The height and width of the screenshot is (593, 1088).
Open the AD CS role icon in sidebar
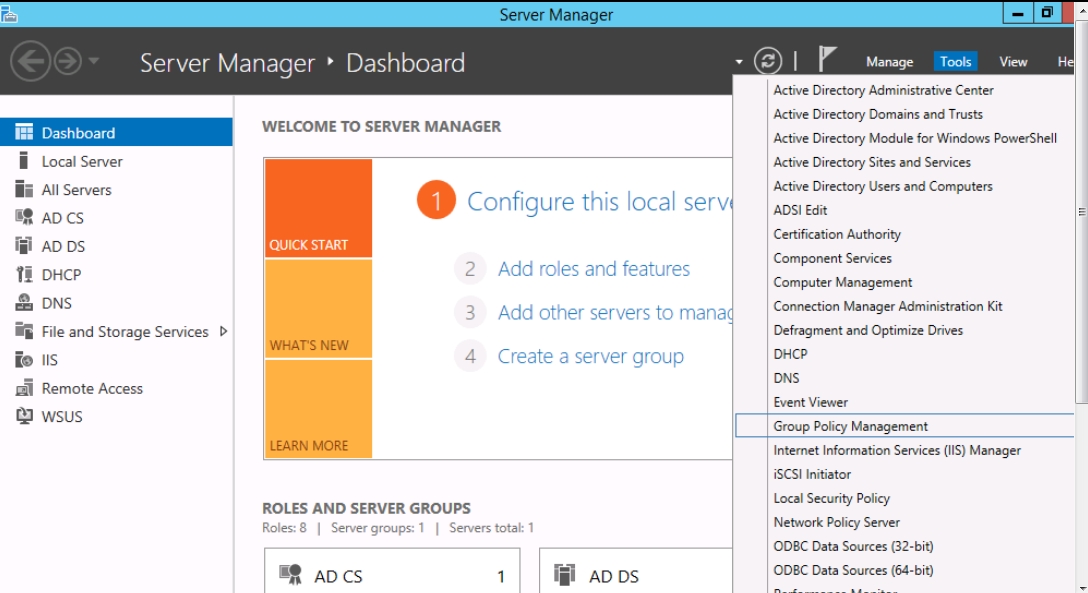24,218
